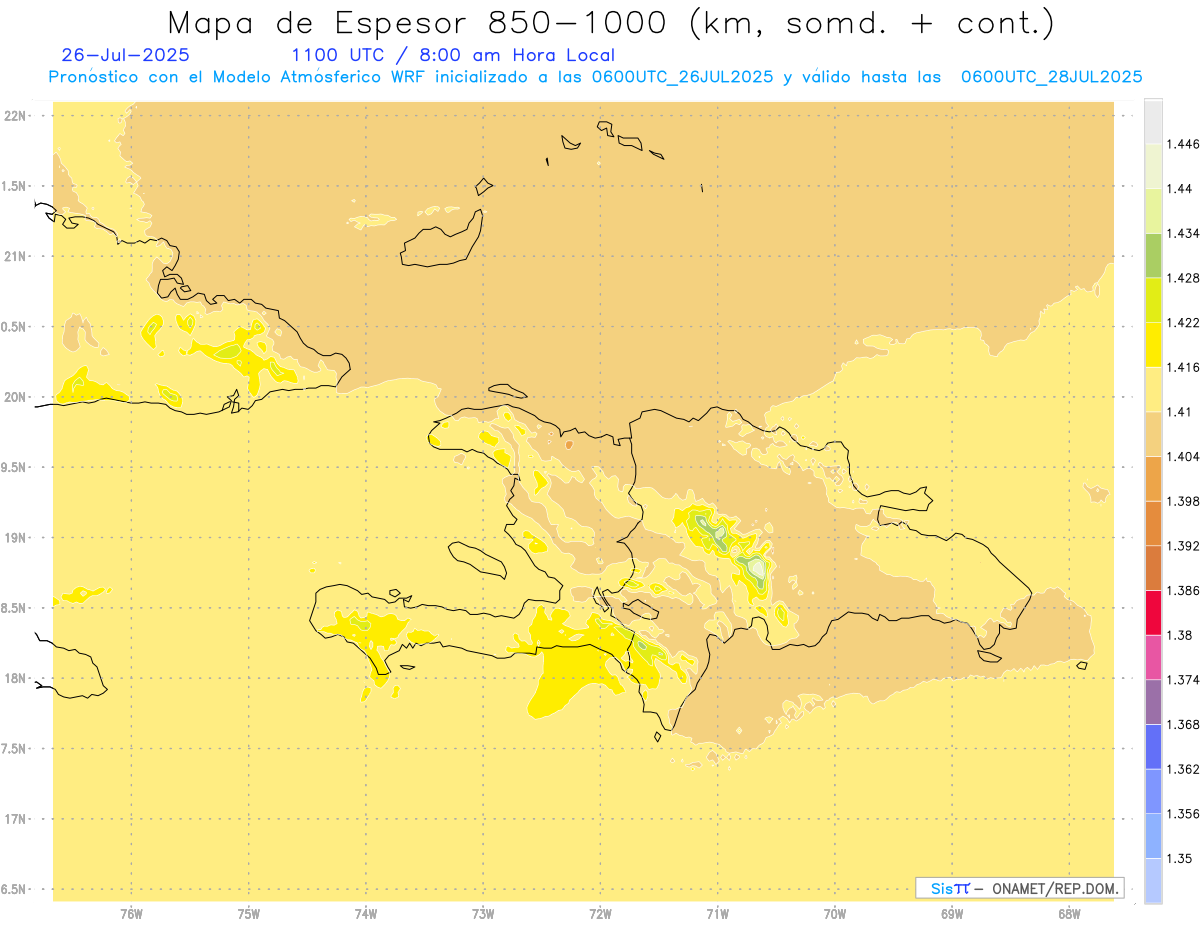Image resolution: width=1200 pixels, height=927 pixels.
Task: Click the 22N latitude label
Action: coord(14,115)
